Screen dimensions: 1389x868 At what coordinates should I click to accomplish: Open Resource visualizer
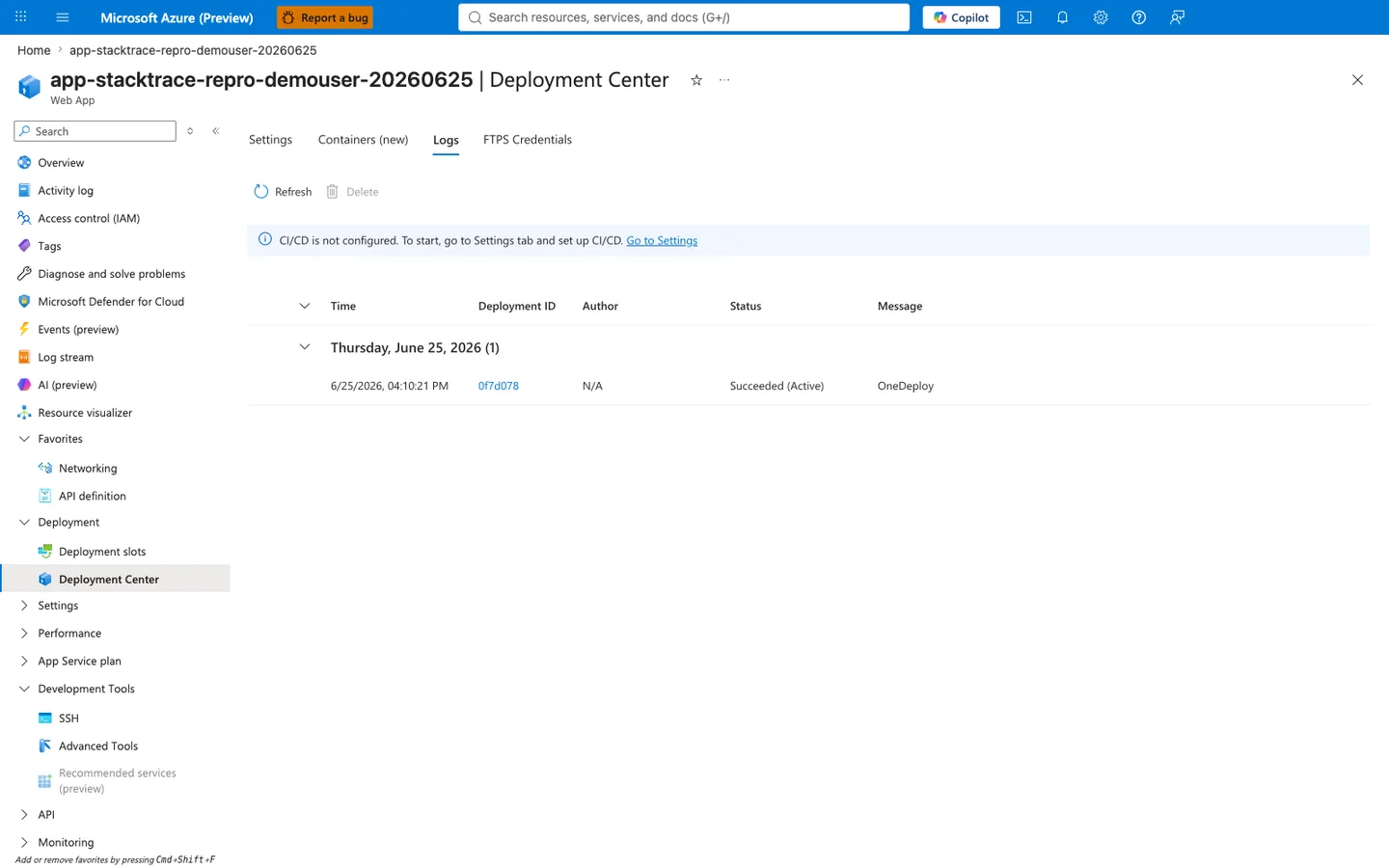85,413
